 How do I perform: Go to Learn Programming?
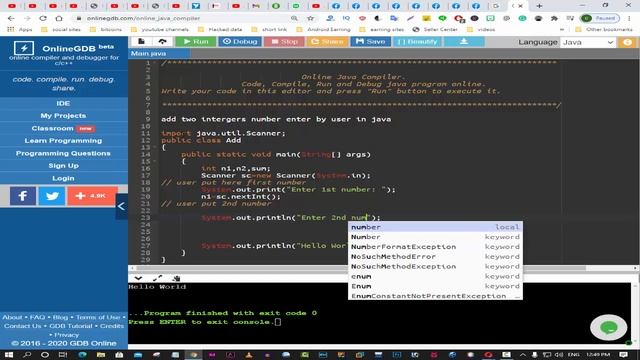tap(63, 141)
